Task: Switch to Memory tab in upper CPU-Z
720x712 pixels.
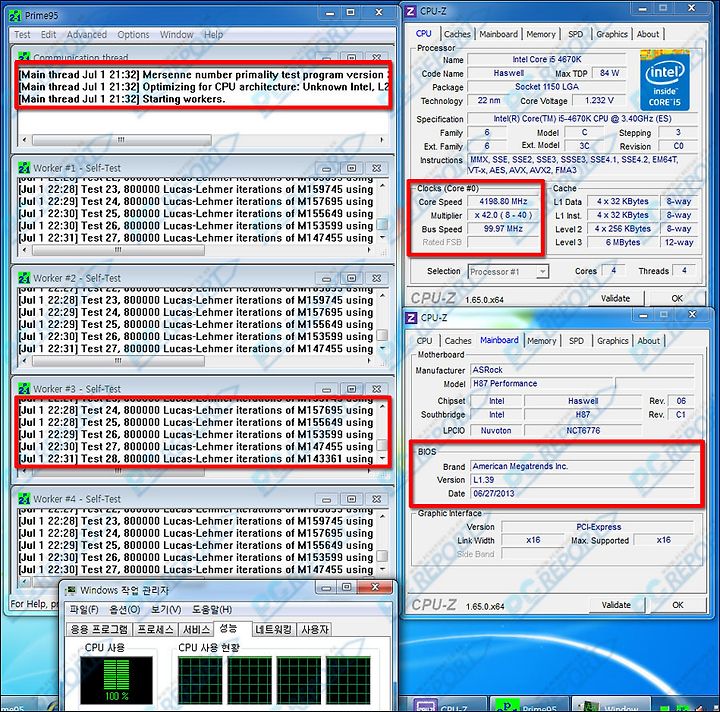Action: [x=540, y=34]
